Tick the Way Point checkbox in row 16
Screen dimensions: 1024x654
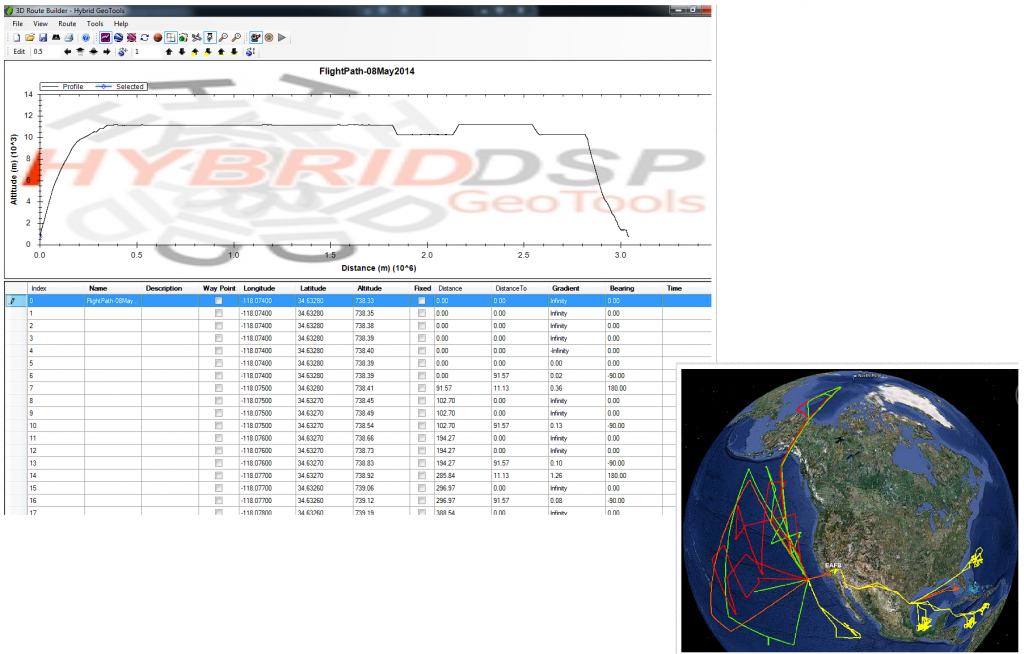[x=219, y=500]
